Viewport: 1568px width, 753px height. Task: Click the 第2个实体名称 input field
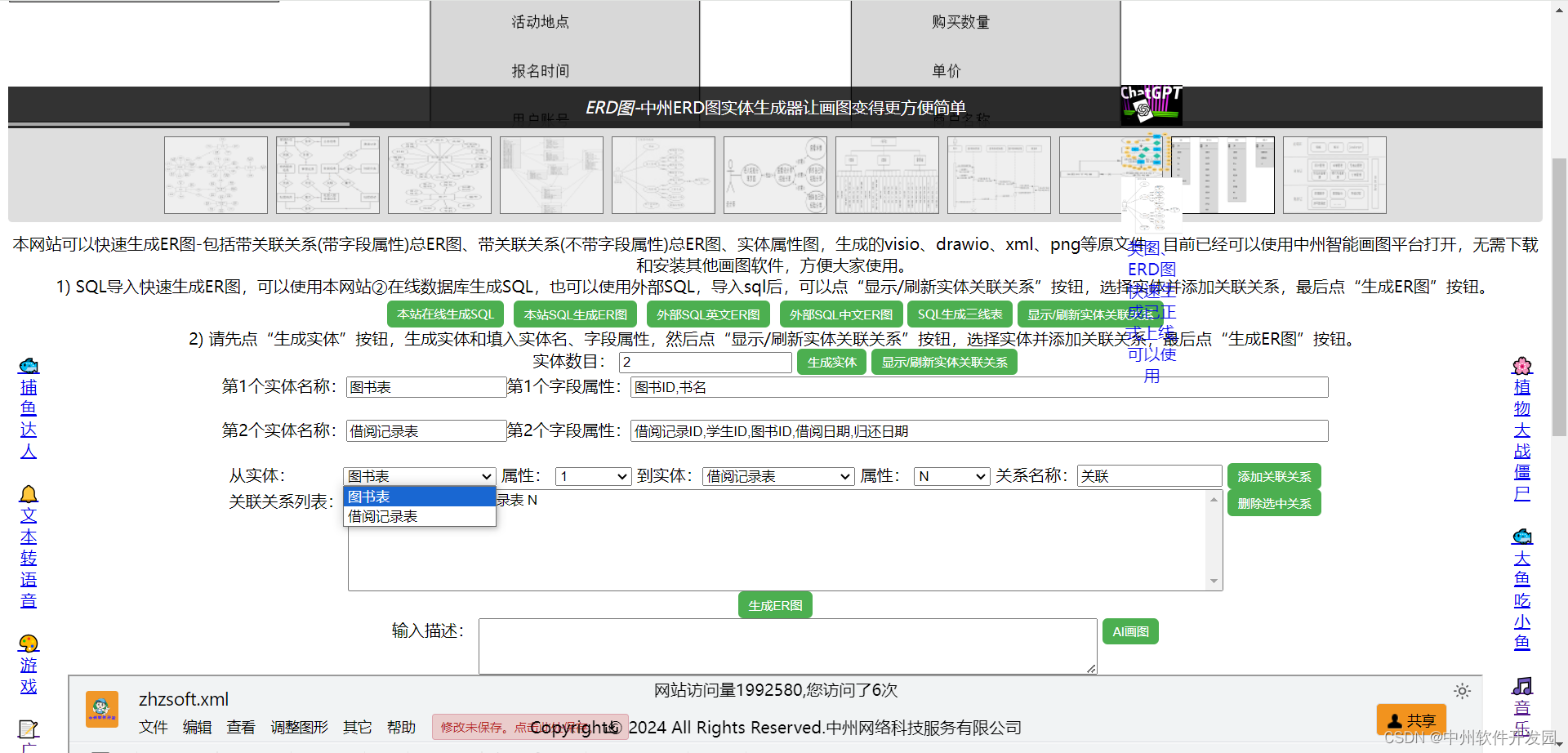[x=426, y=431]
